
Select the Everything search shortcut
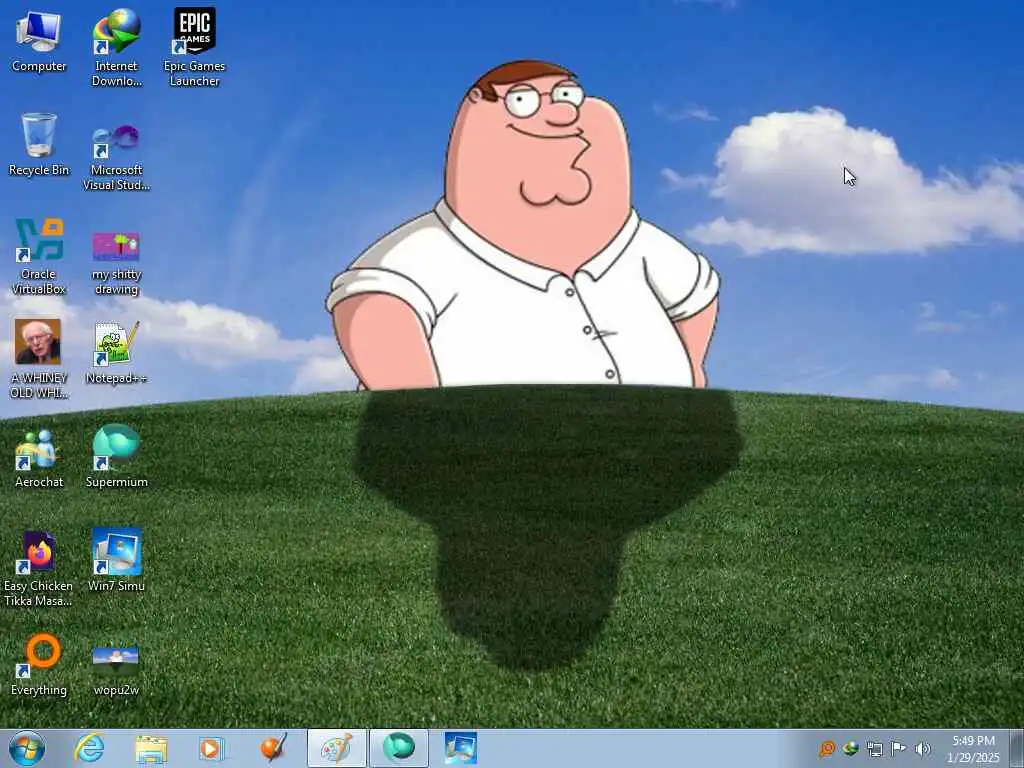tap(39, 665)
